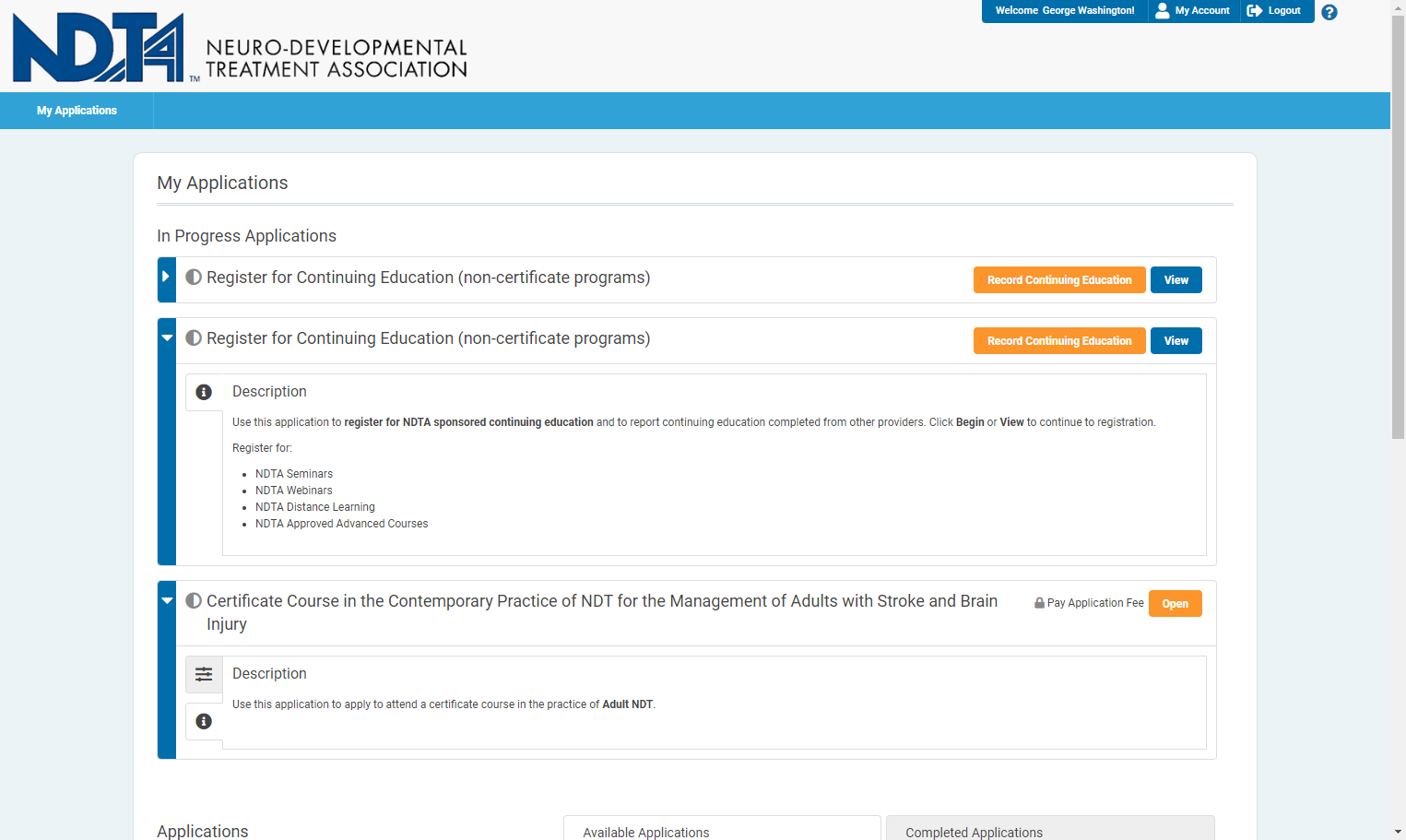Select the sliders icon in the Certificate Course panel

pyautogui.click(x=204, y=674)
